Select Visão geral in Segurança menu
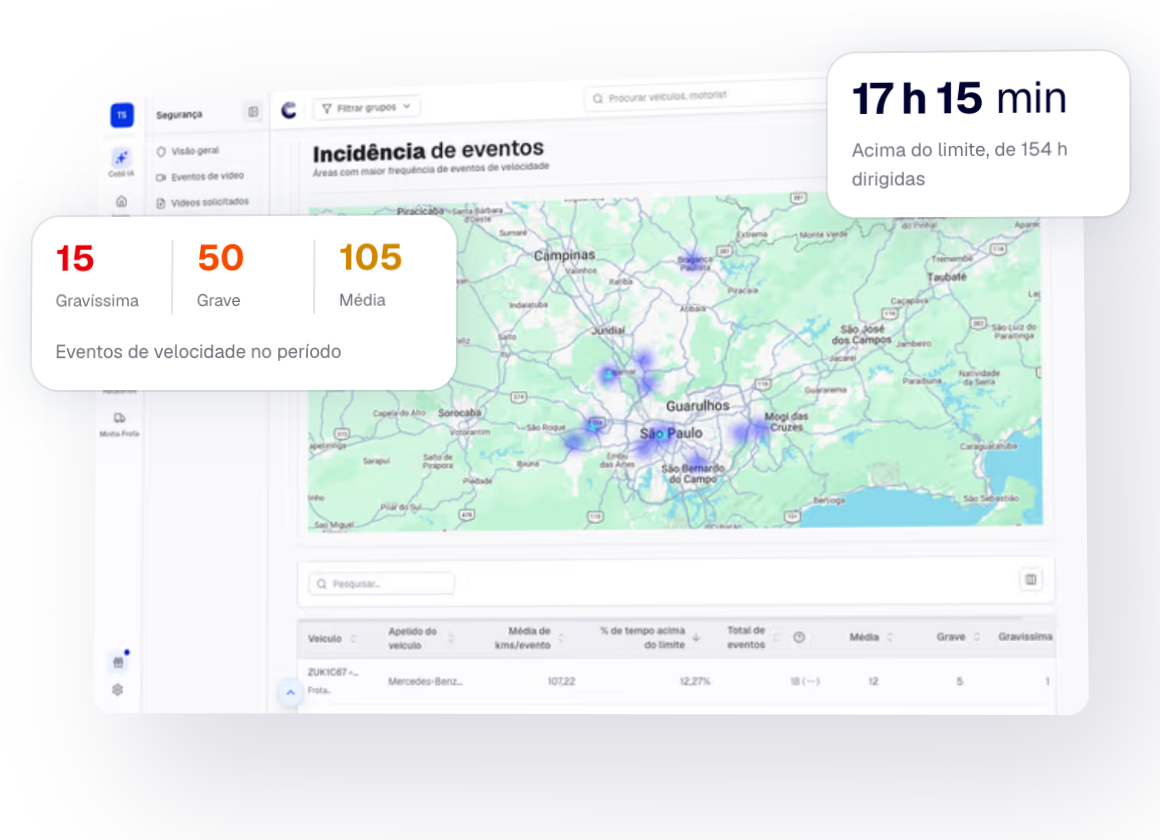Viewport: 1160px width, 840px height. [195, 151]
